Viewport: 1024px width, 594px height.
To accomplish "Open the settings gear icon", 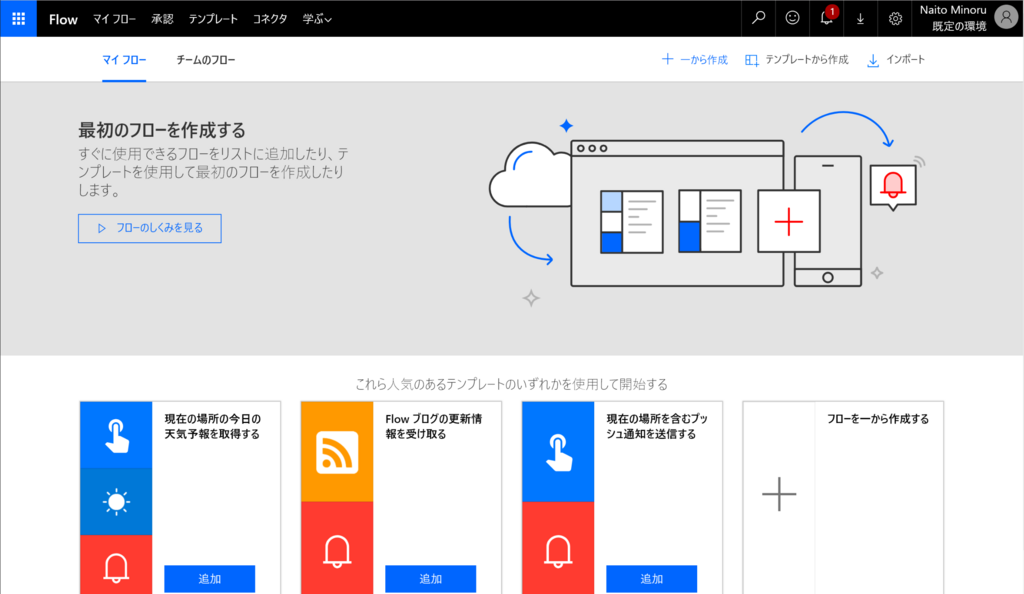I will point(894,18).
